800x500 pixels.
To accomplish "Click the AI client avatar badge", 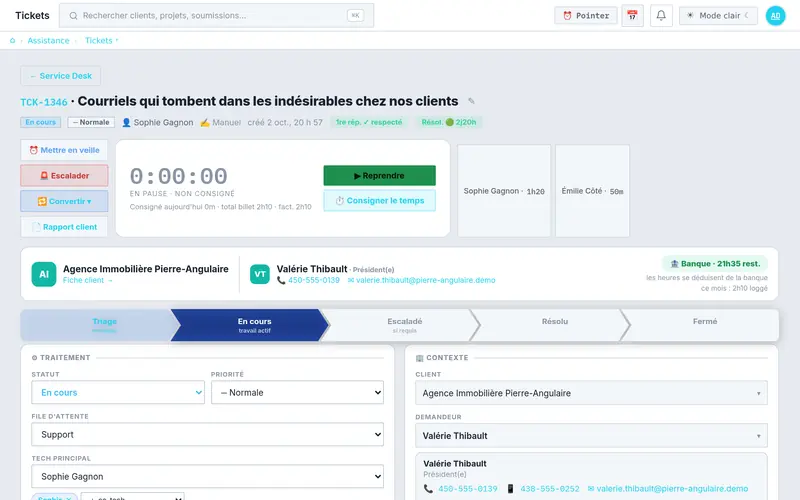I will pyautogui.click(x=44, y=274).
